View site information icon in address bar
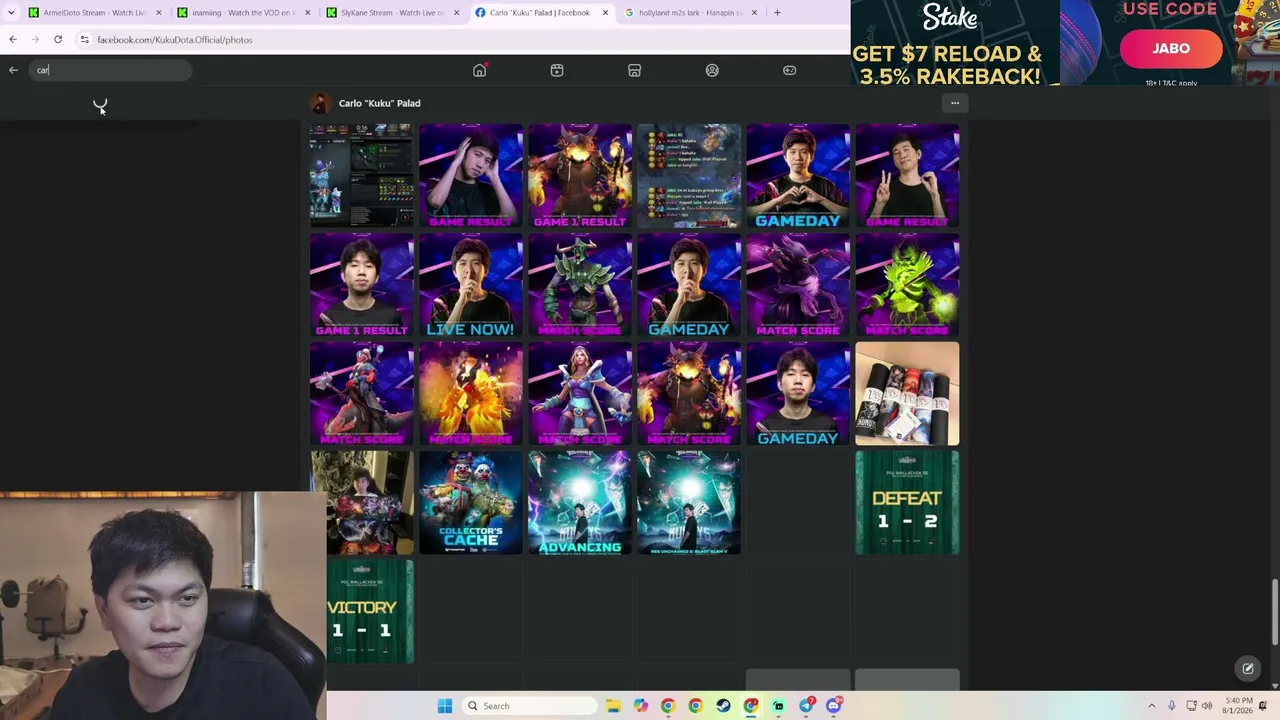 click(85, 39)
